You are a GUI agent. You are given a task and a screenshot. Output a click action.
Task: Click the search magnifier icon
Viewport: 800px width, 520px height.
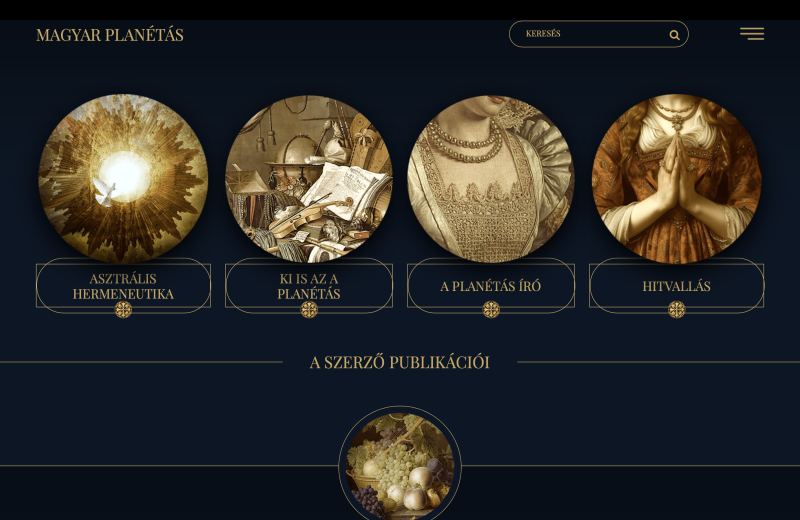click(x=674, y=35)
